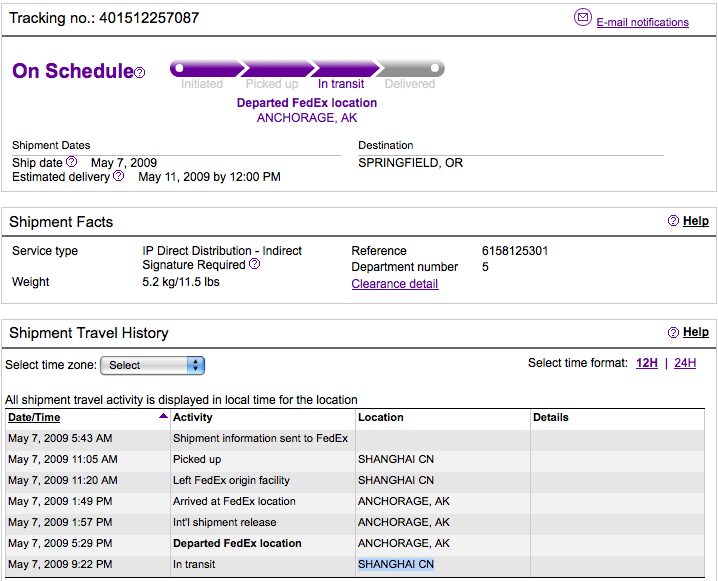
Task: Switch time format to 24H
Action: [685, 363]
